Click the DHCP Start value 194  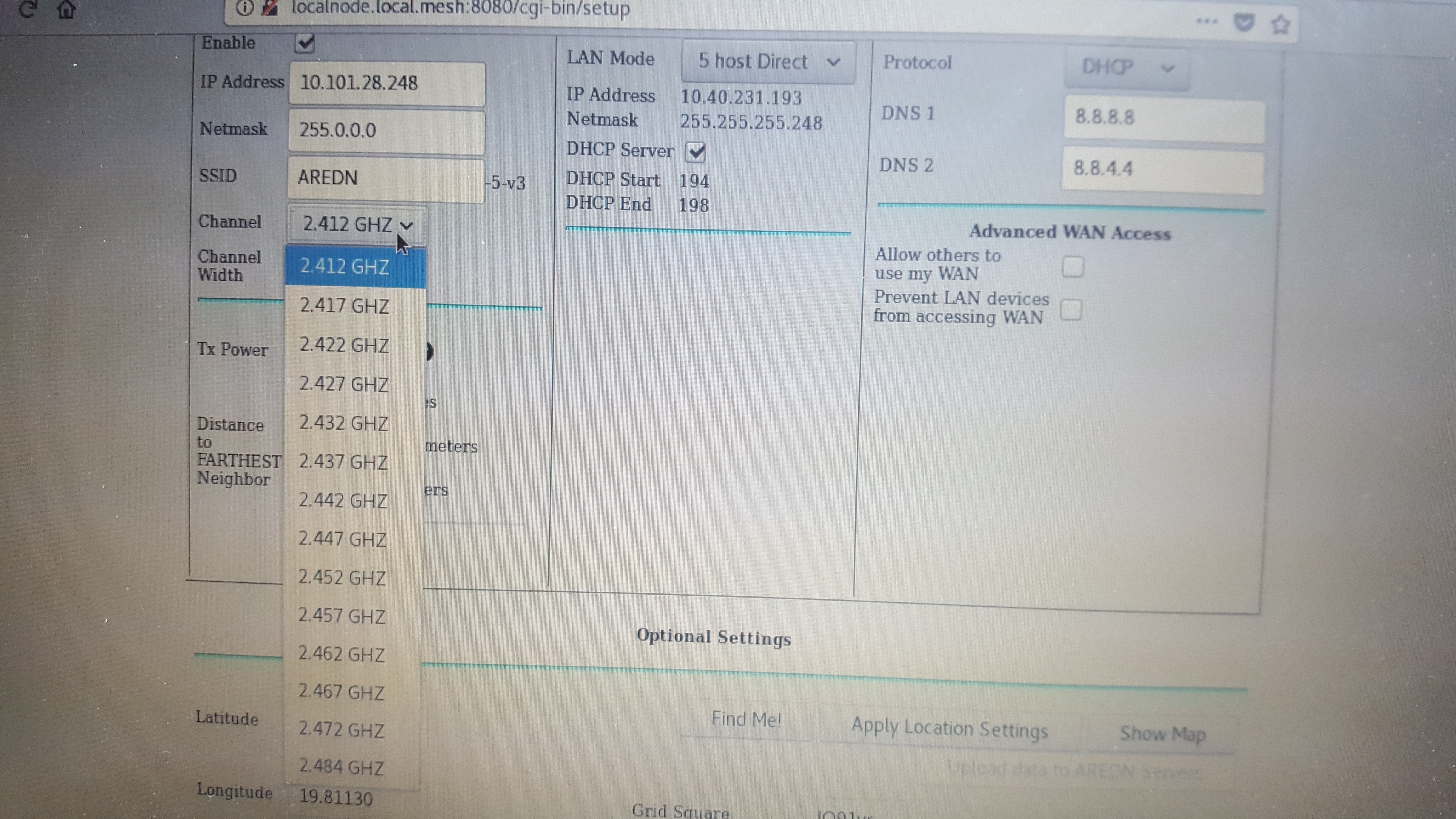point(693,181)
